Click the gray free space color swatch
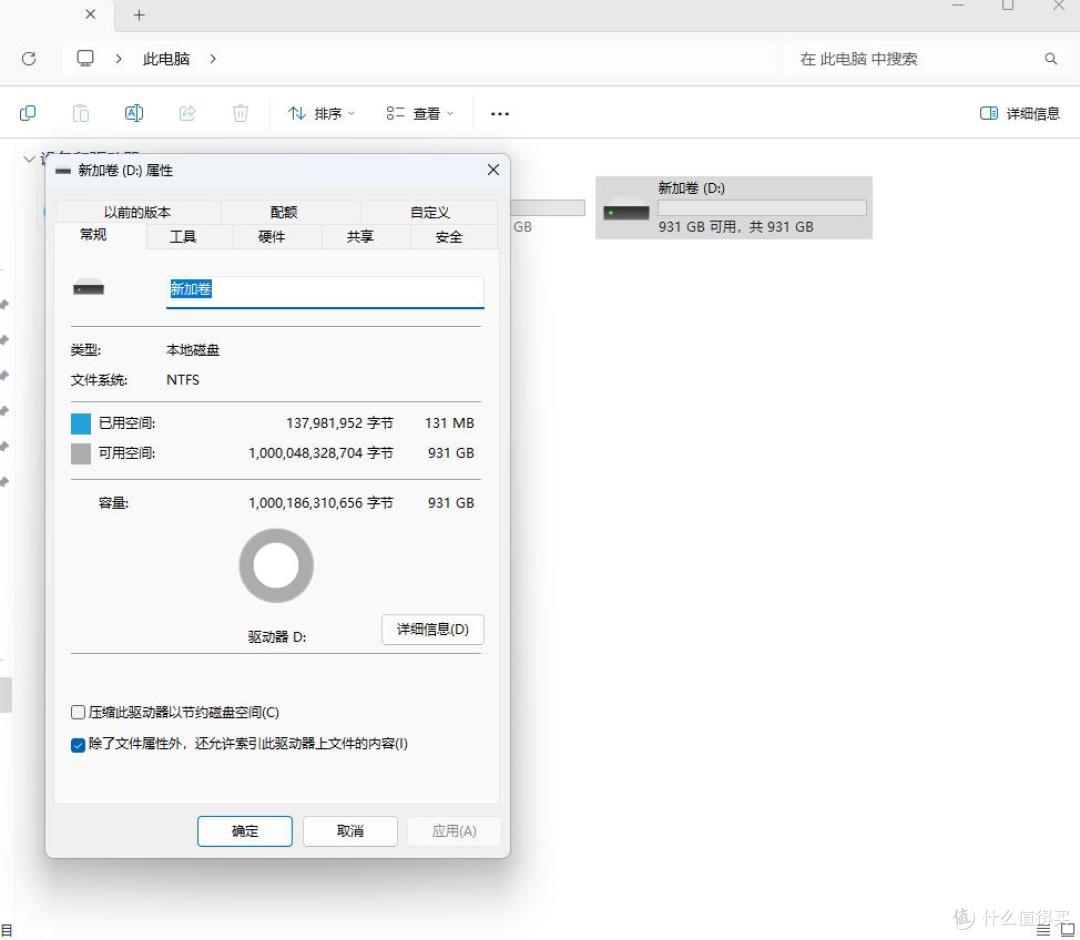1080x940 pixels. pos(81,453)
